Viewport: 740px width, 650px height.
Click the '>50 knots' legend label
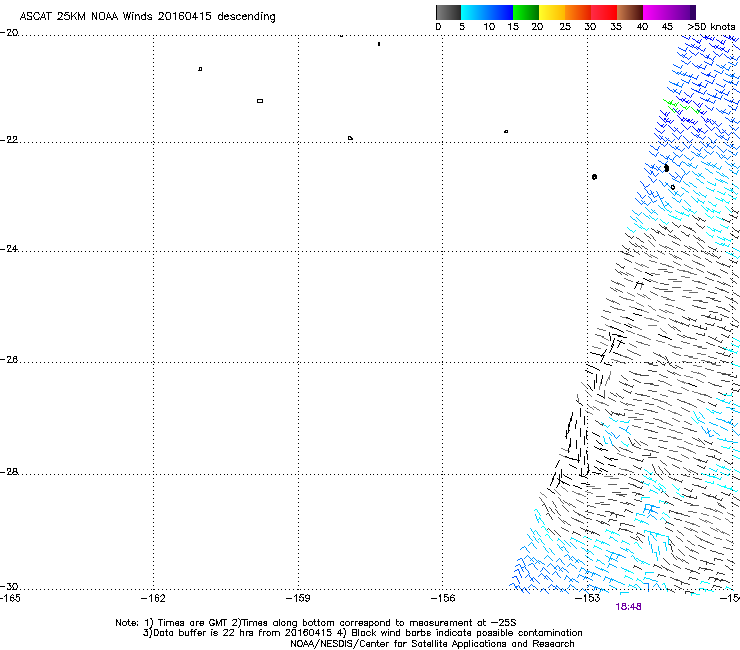click(711, 27)
